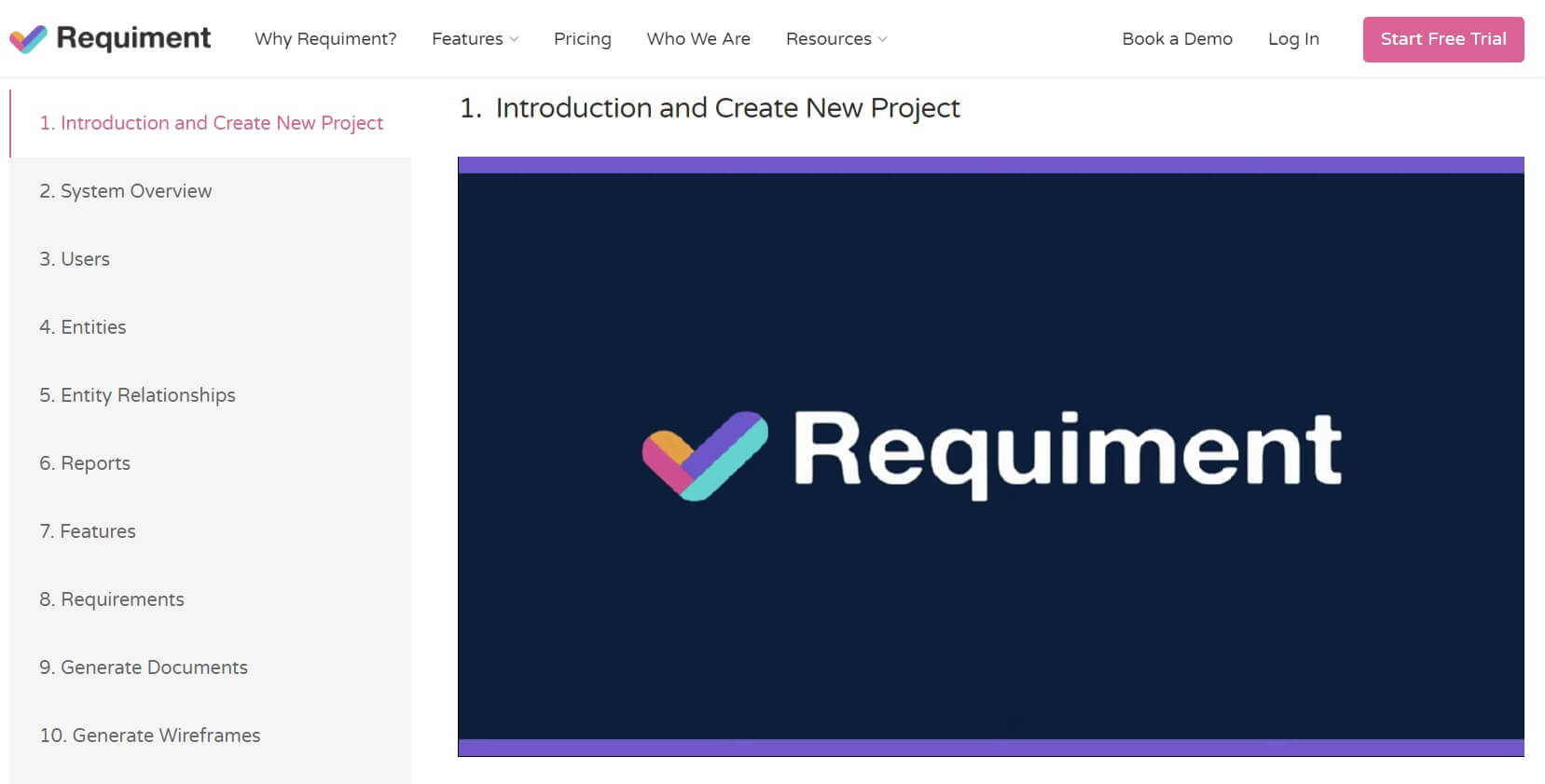Screen dimensions: 1545x784
Task: Click the page heading Introduction and Create New Project
Action: (x=710, y=108)
